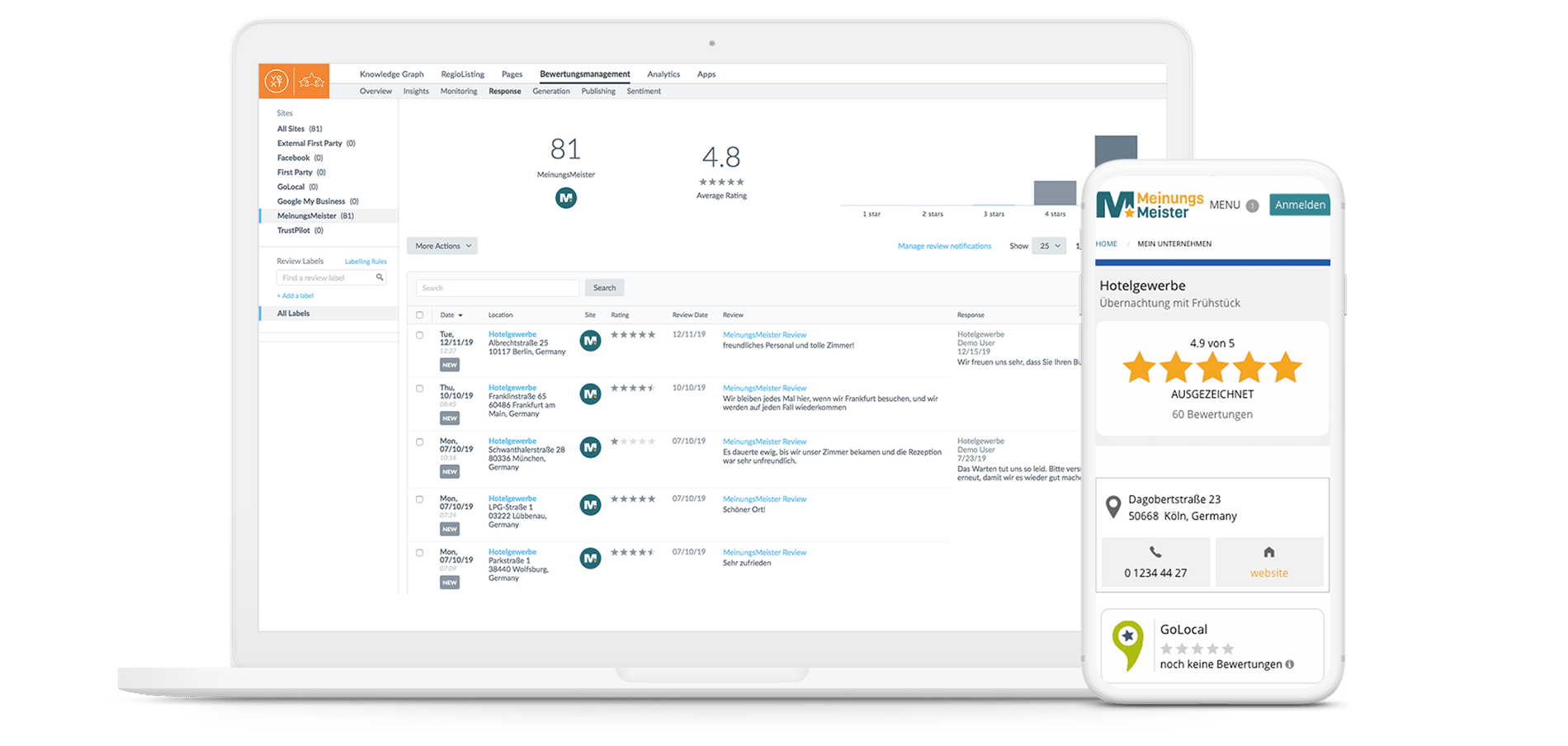Click the MeinungsMeister logo under 81 count
The height and width of the screenshot is (746, 1568).
[566, 198]
